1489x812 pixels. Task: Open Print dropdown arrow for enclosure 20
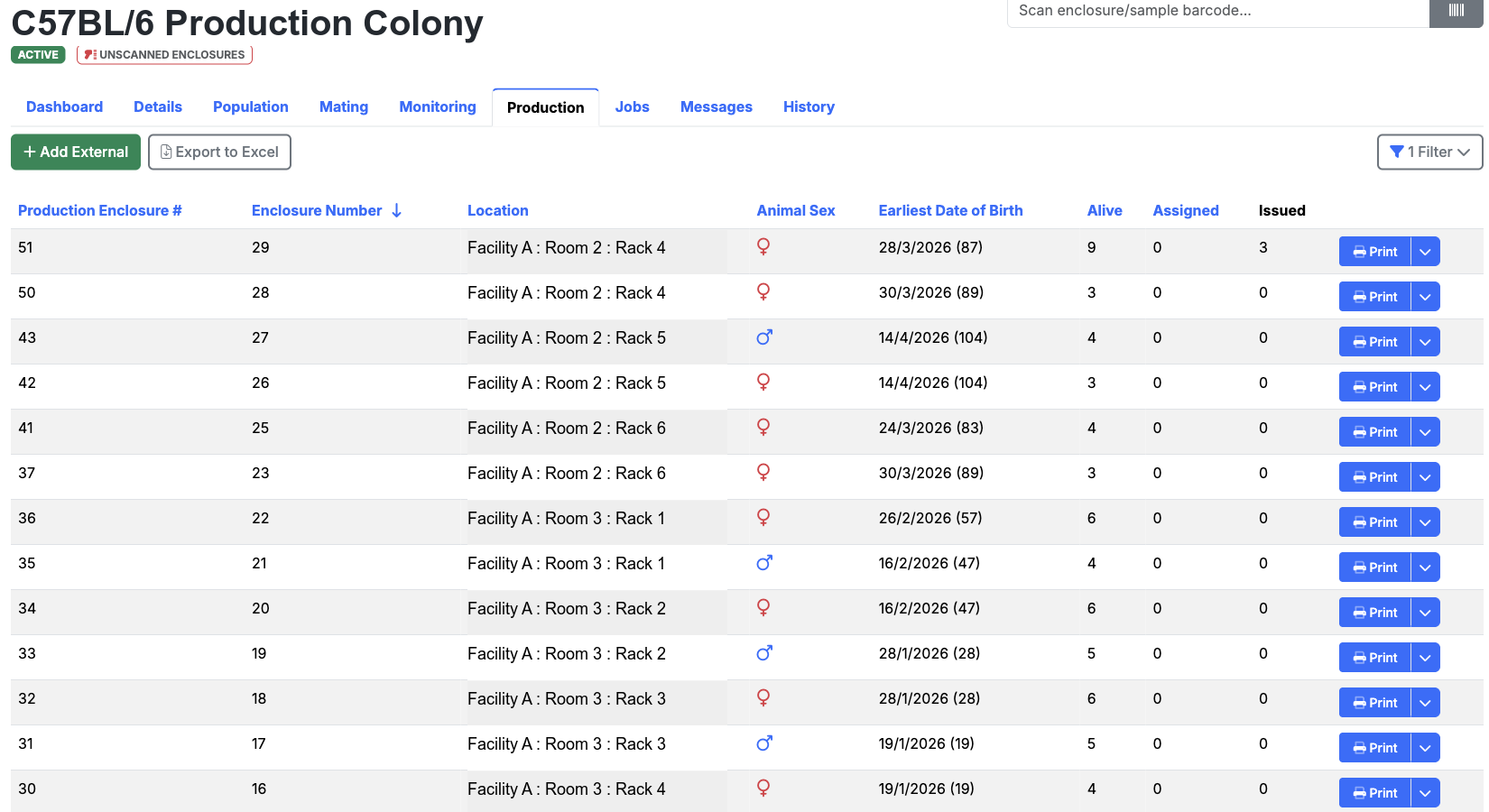(1425, 613)
